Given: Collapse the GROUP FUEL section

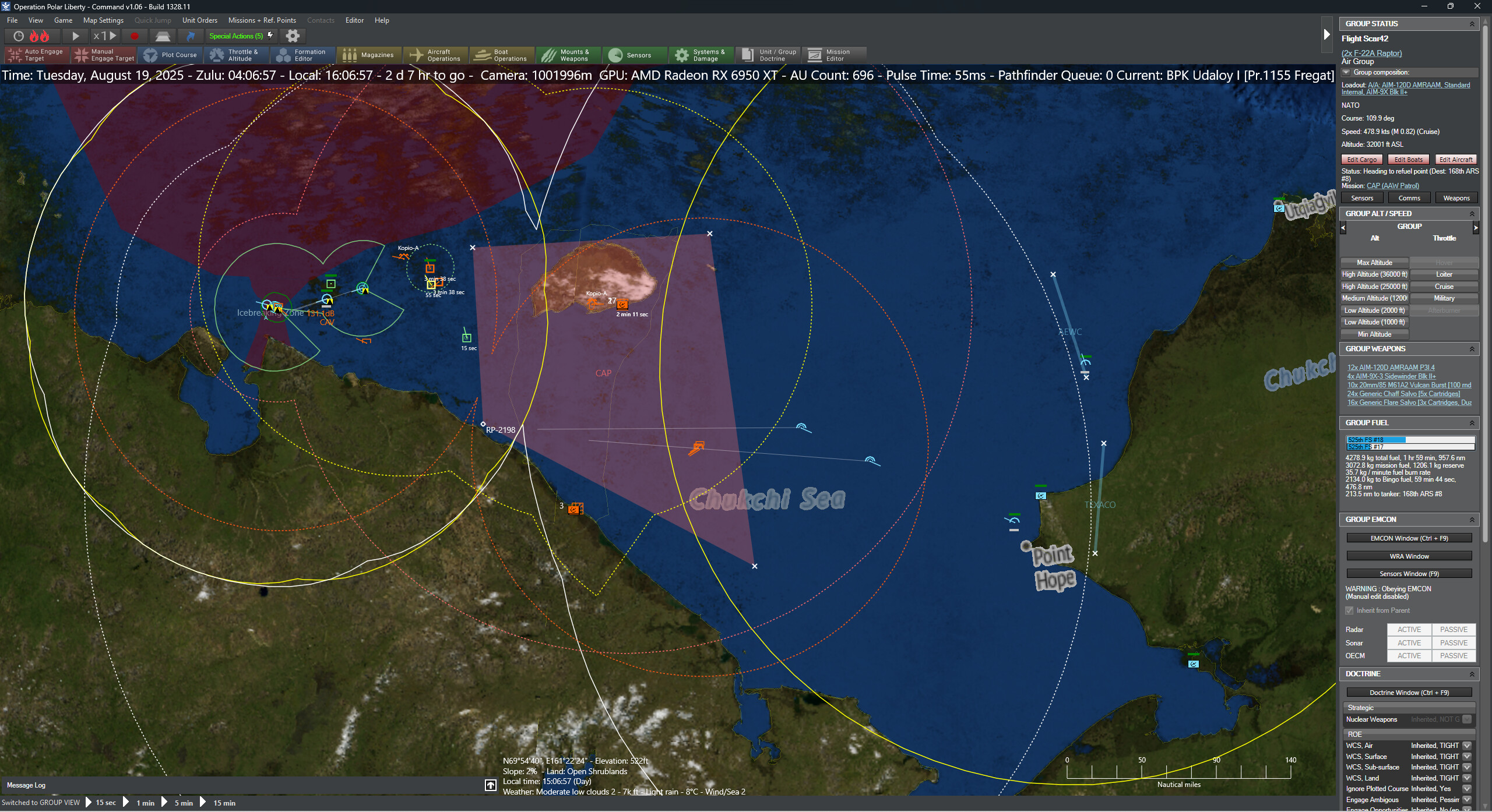Looking at the screenshot, I should (x=1473, y=422).
